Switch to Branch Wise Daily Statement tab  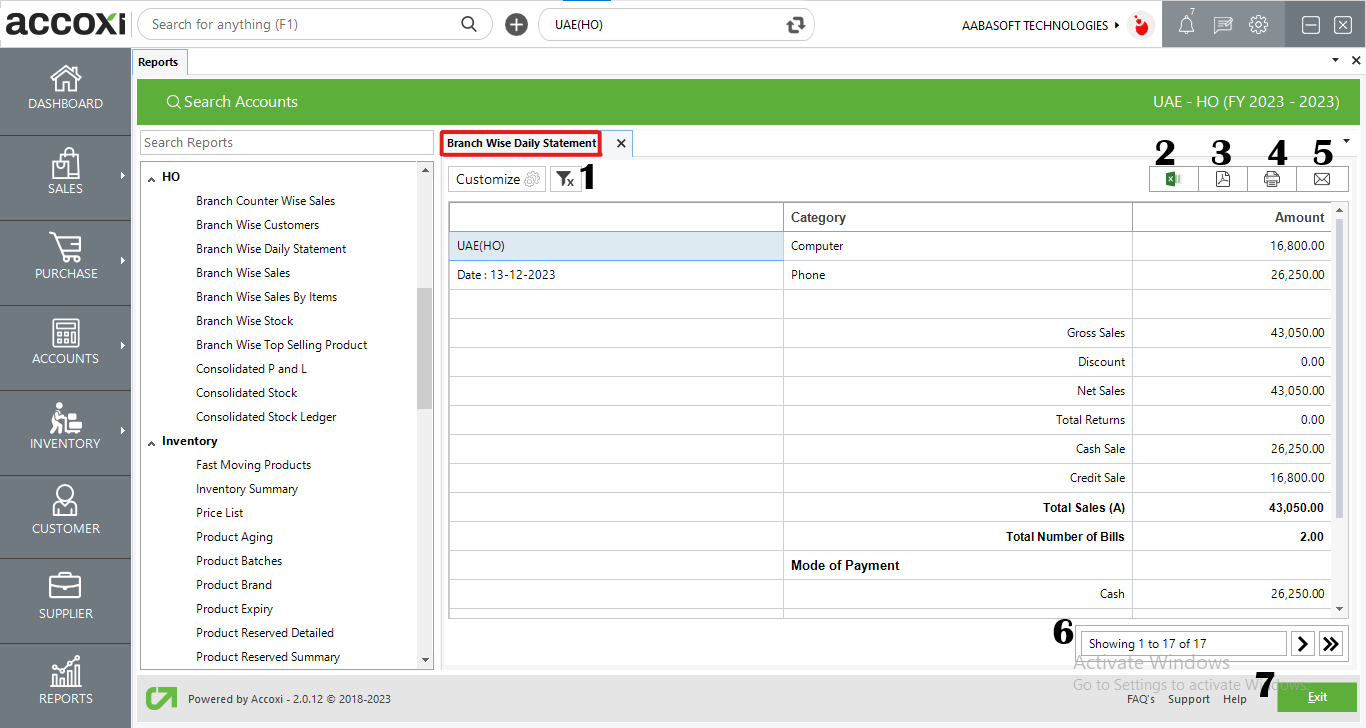pos(521,143)
